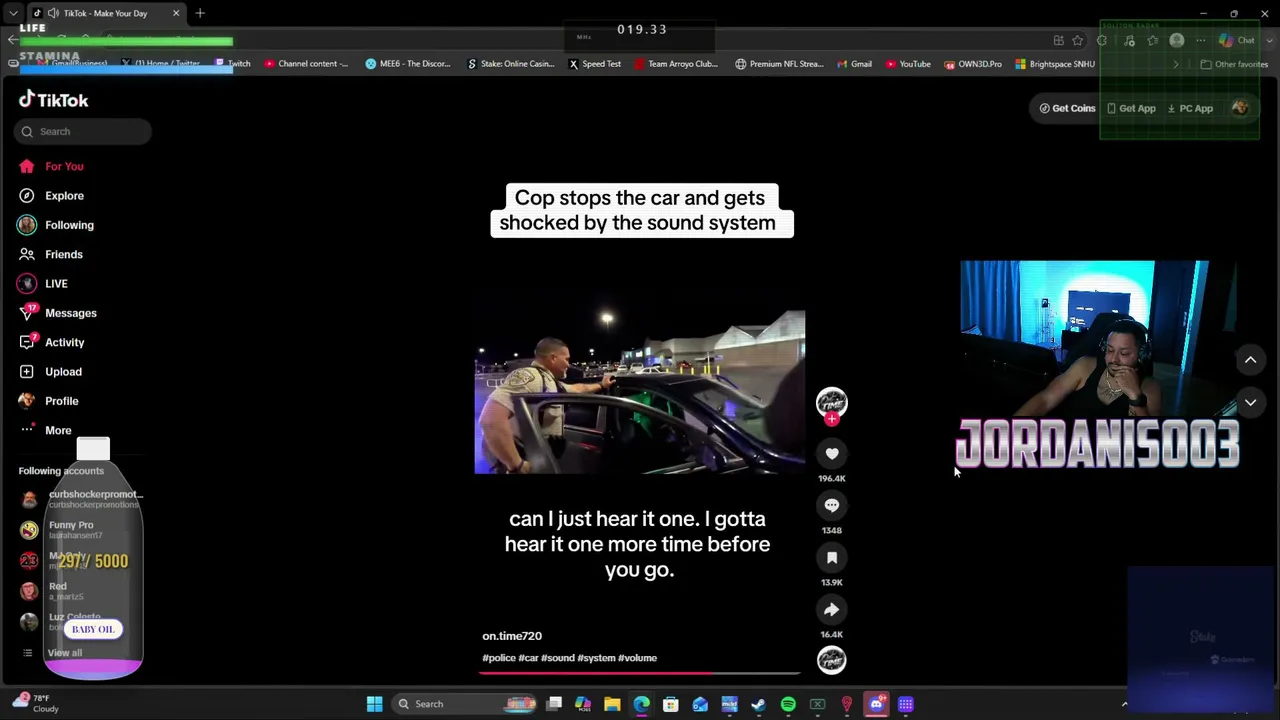
Task: Open the Team Arroyo Club bookmark
Action: [676, 64]
